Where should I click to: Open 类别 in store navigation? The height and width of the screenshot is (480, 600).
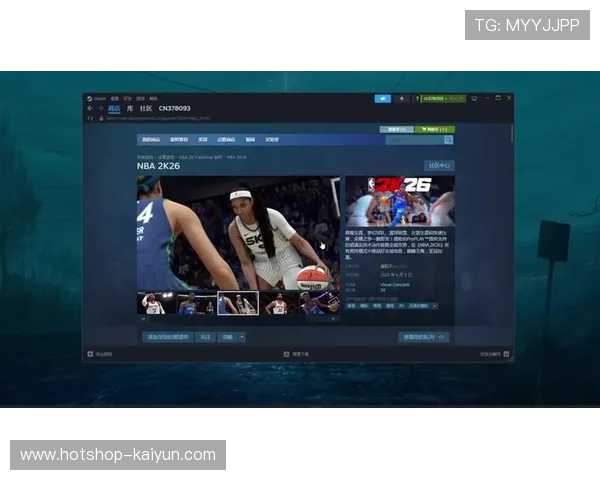tap(203, 140)
